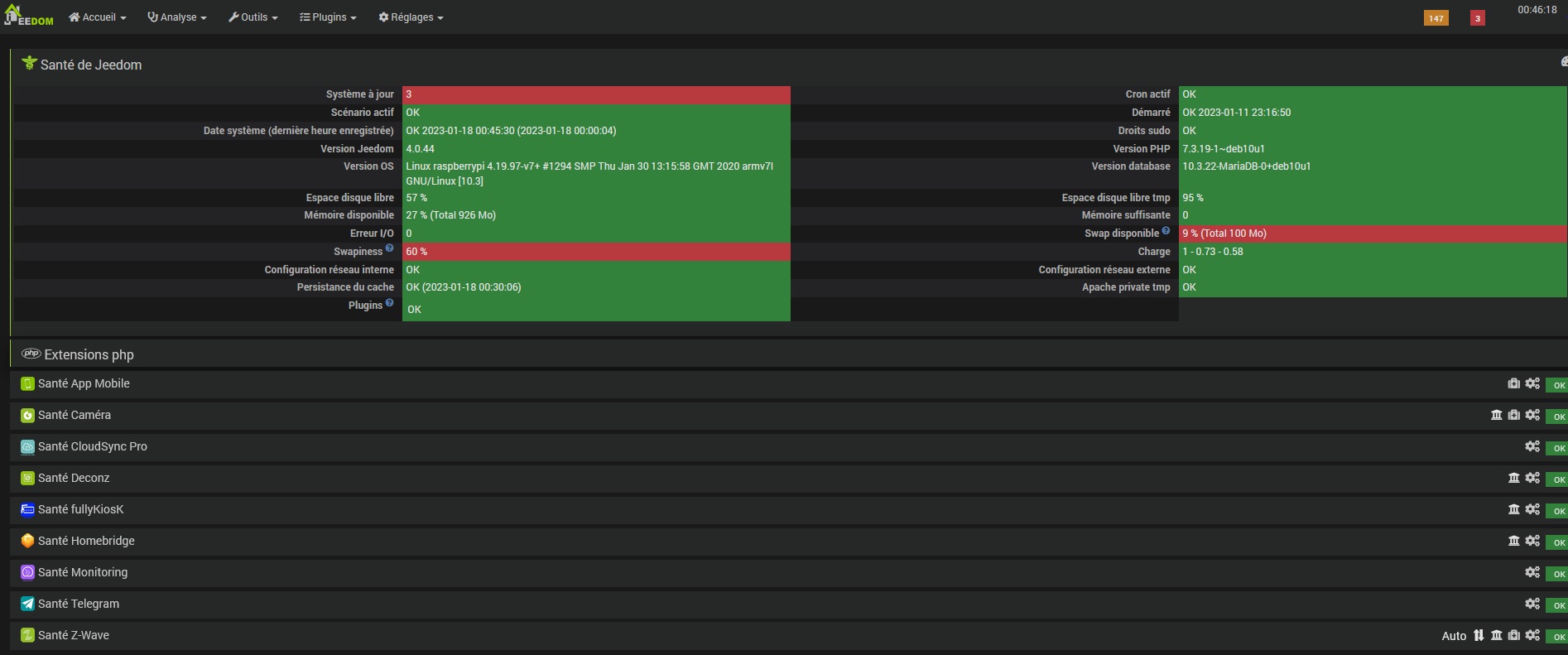Screen dimensions: 1568x655
Task: Open Santé Telegram configuration gears icon
Action: click(1532, 604)
